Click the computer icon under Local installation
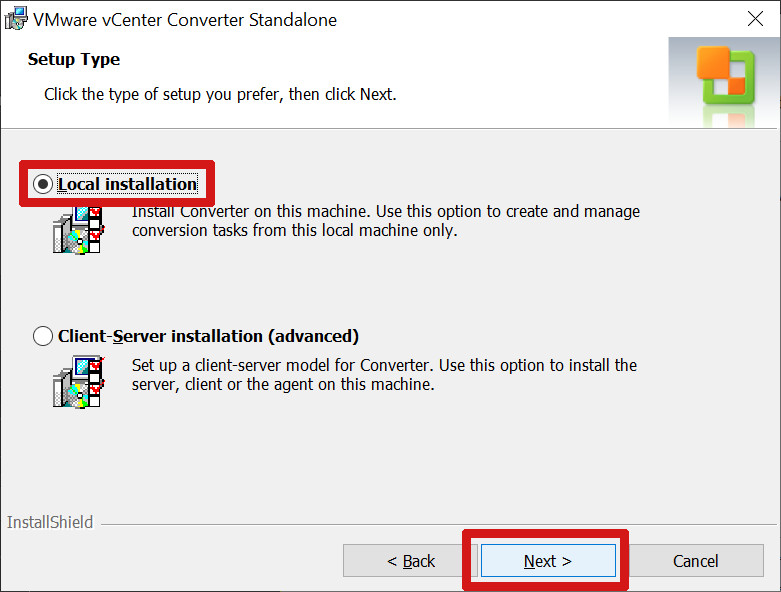The height and width of the screenshot is (592, 781). (x=78, y=230)
